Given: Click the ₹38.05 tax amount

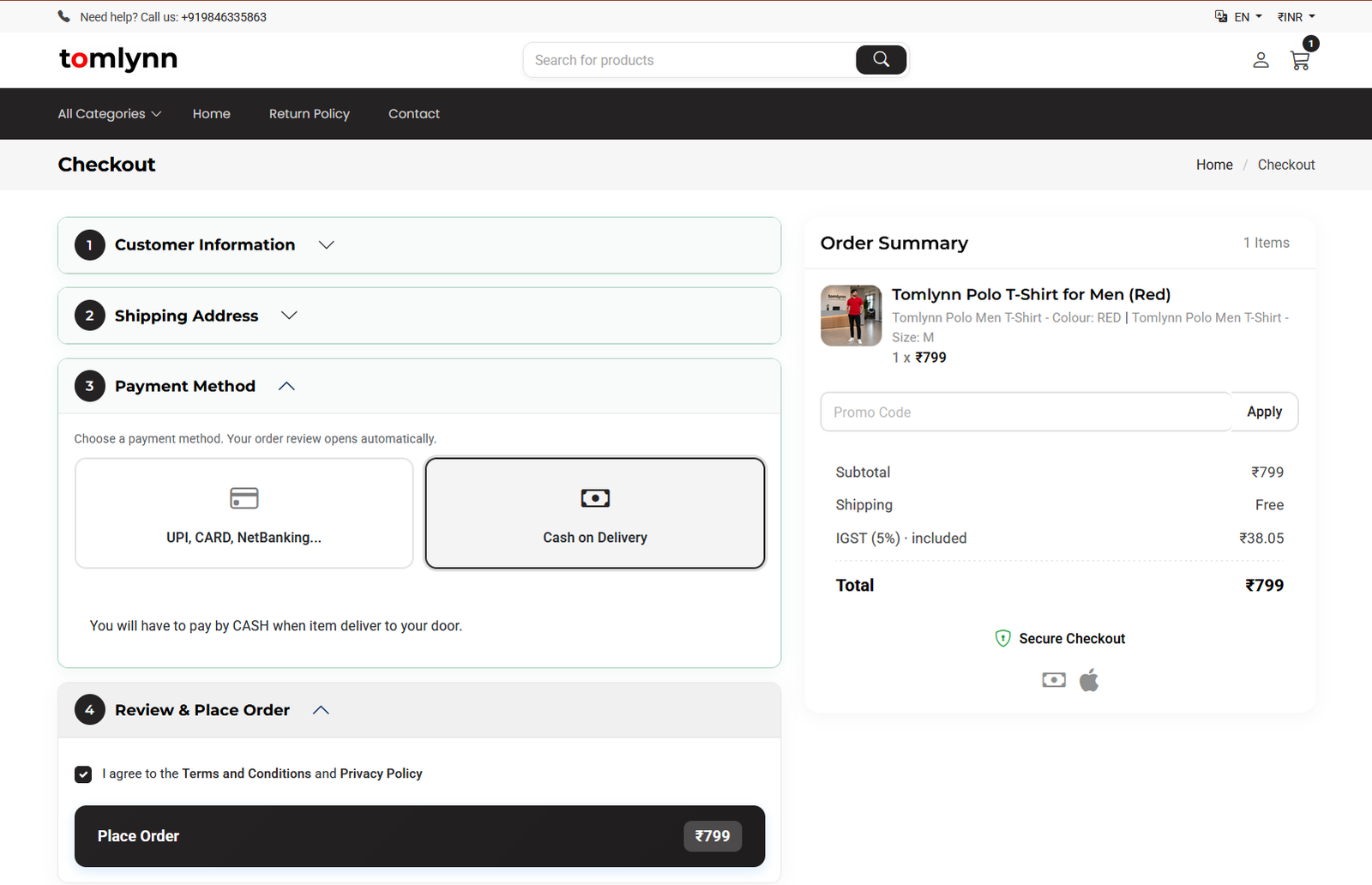Looking at the screenshot, I should (x=1261, y=538).
